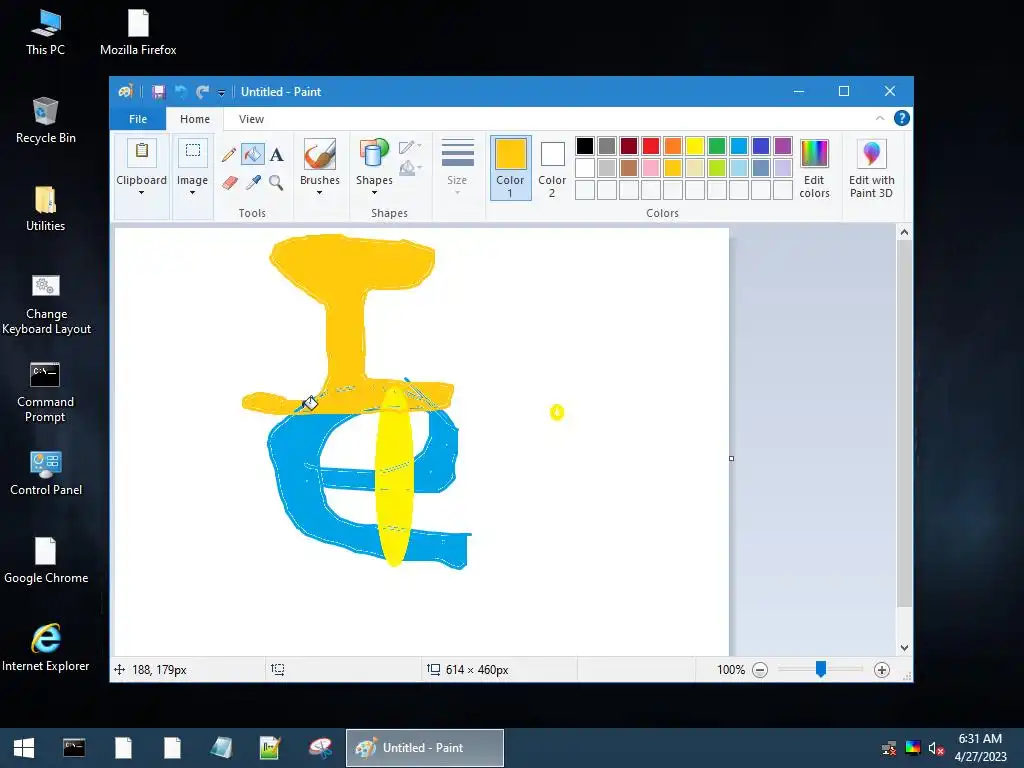Click the Paint app icon in title bar
Image resolution: width=1024 pixels, height=768 pixels.
coord(125,91)
